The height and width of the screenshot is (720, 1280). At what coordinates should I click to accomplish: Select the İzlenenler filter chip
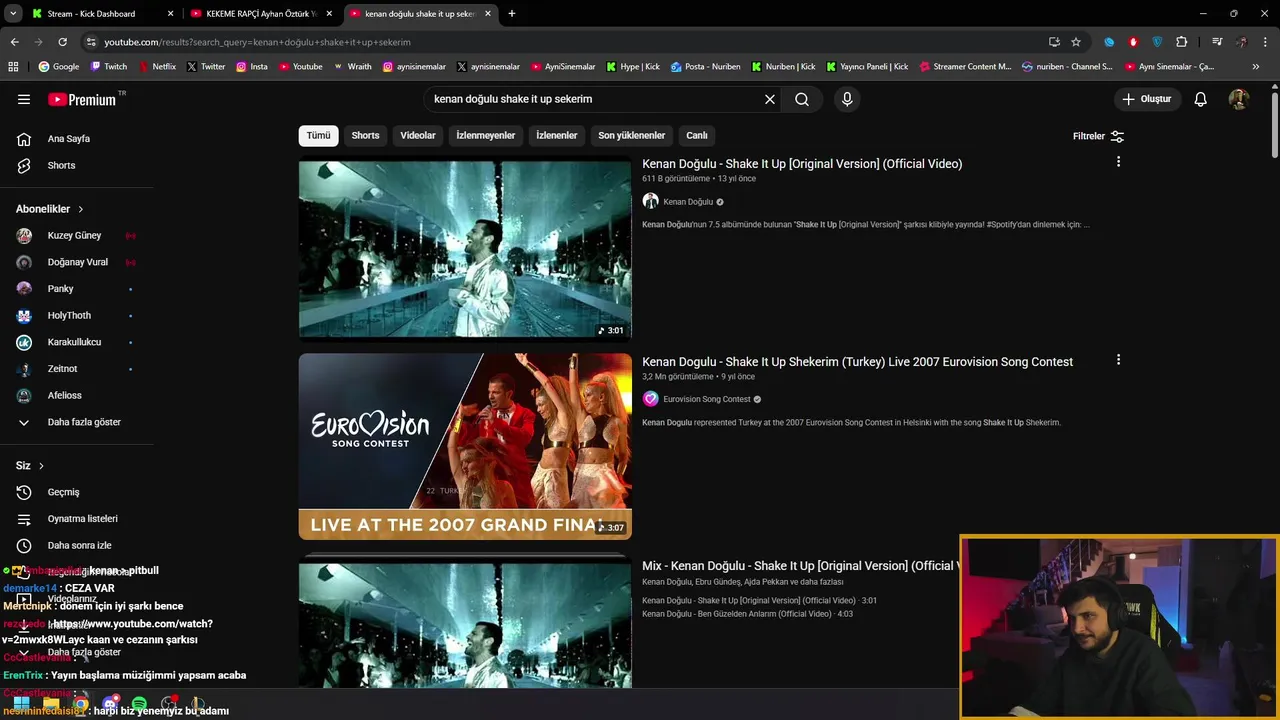click(x=557, y=136)
